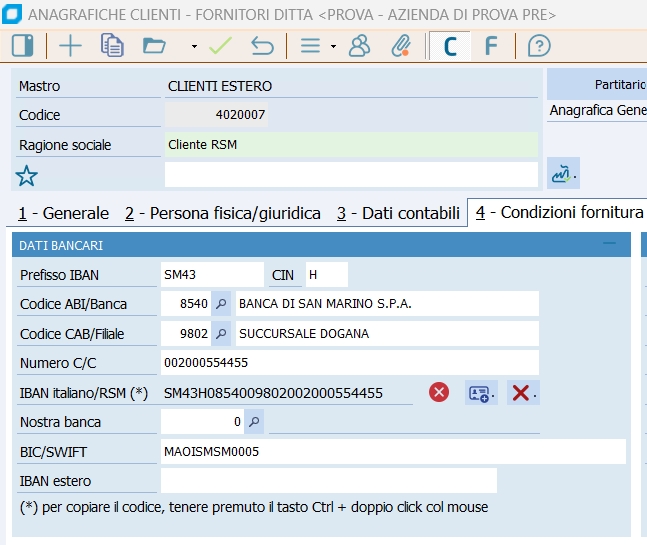This screenshot has height=545, width=647.
Task: Click the CIN field containing H
Action: pos(326,274)
